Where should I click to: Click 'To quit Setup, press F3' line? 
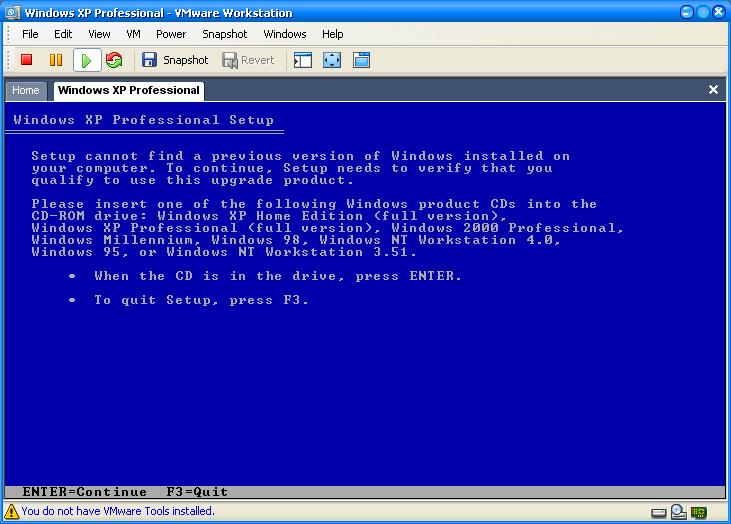pos(201,300)
